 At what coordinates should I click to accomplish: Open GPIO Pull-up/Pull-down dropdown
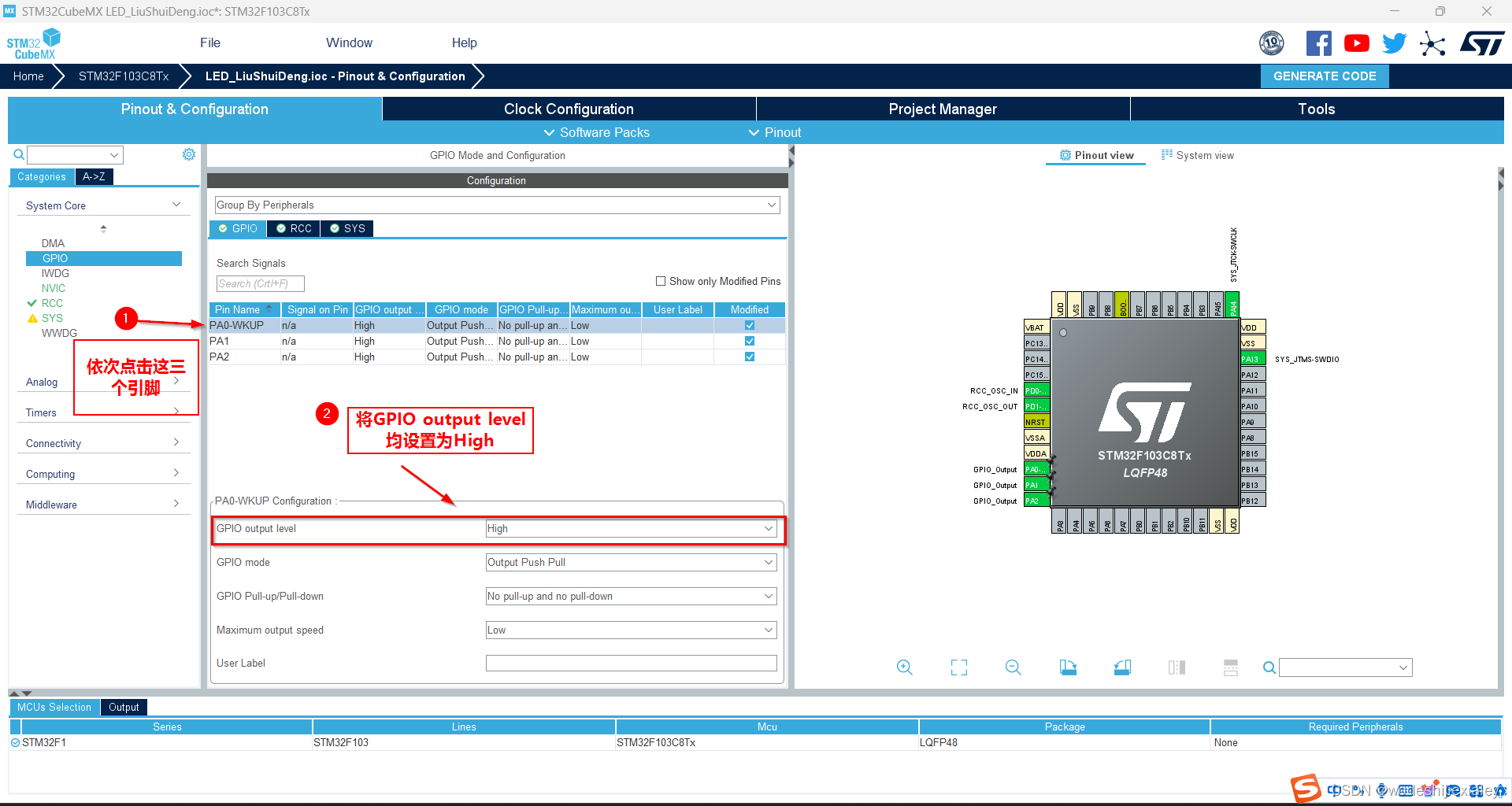click(x=631, y=597)
